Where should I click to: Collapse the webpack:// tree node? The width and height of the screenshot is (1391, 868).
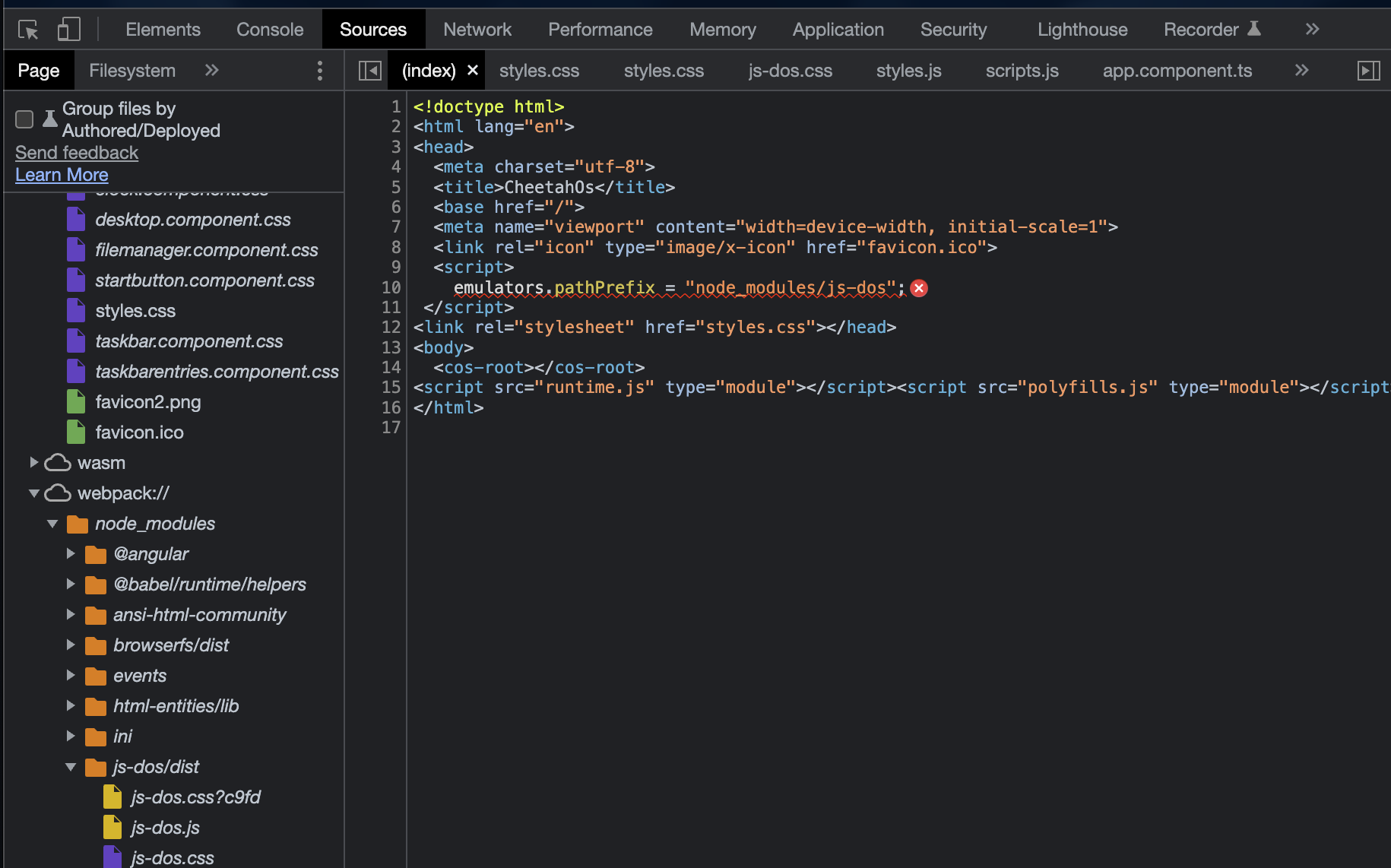[x=33, y=493]
